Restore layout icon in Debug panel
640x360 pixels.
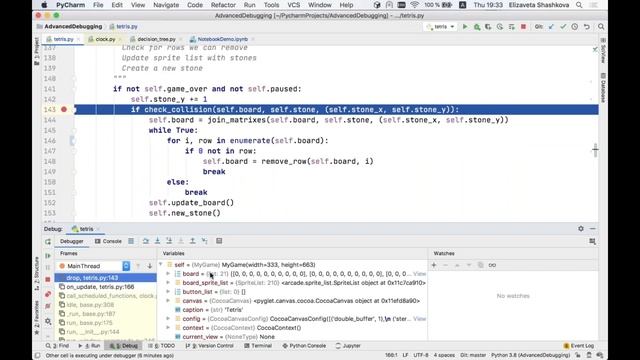593,242
